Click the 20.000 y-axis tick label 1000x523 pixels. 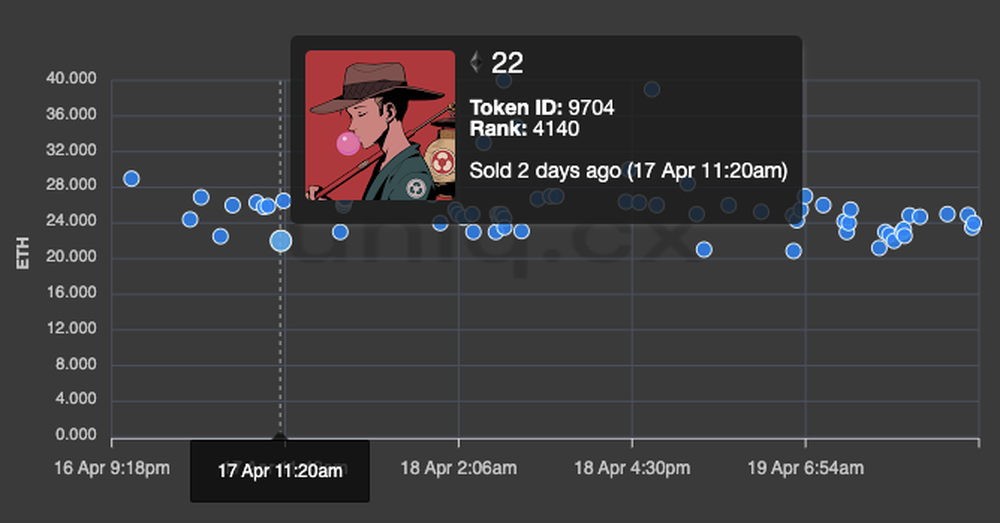73,257
